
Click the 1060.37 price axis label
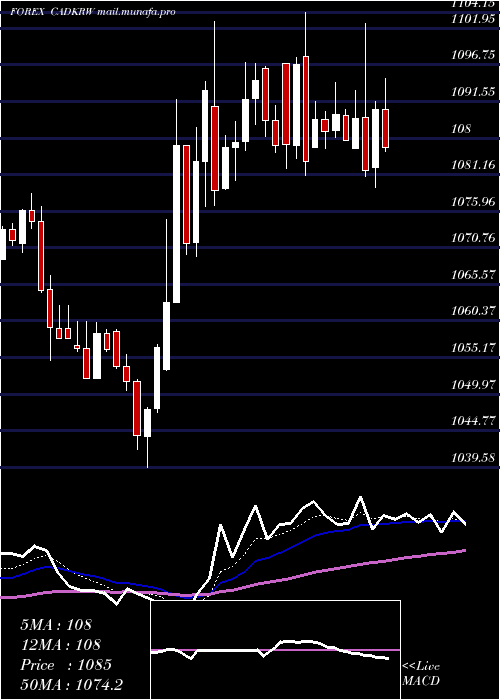tap(473, 310)
